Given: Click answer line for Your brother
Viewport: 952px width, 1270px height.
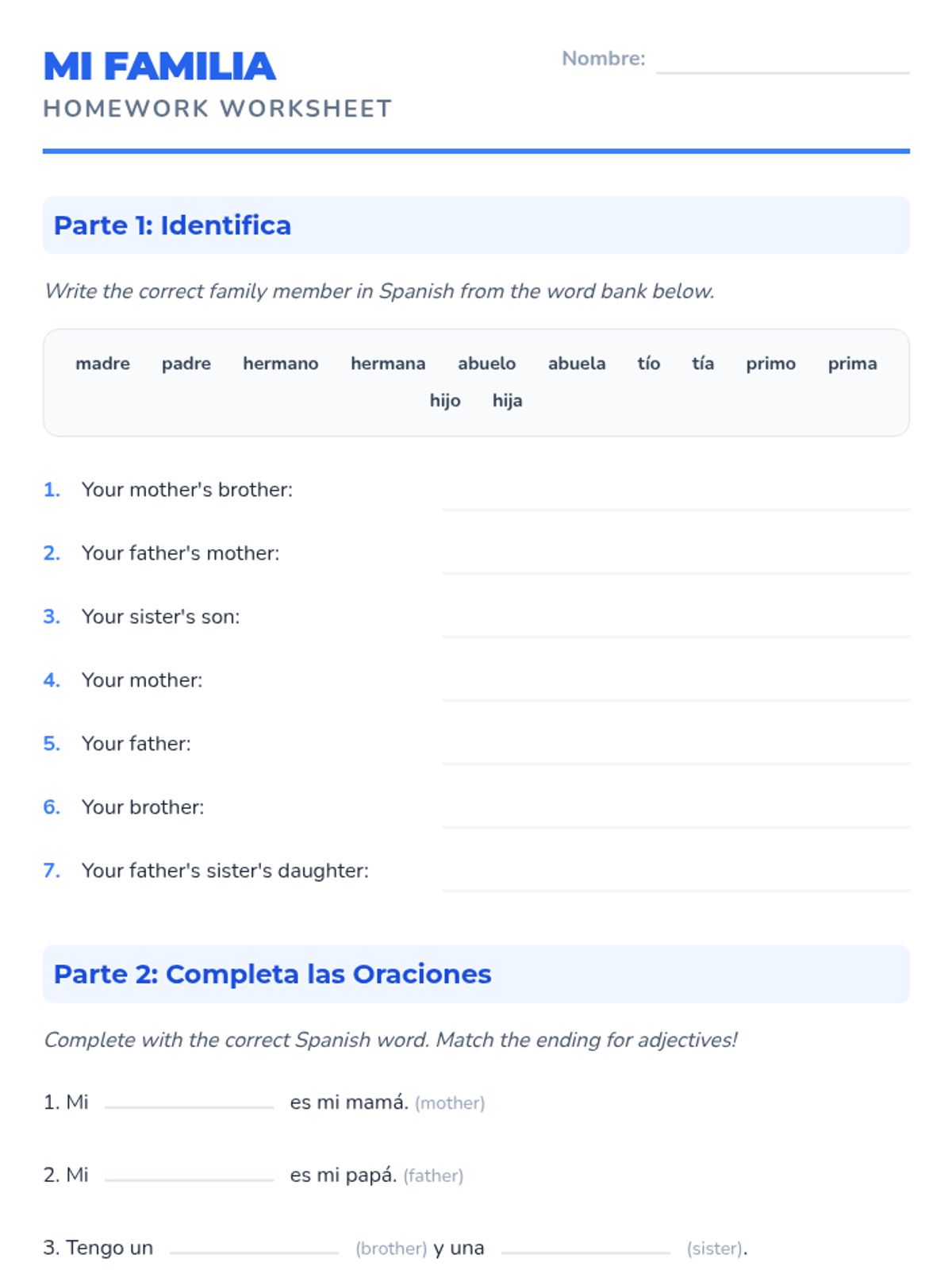Looking at the screenshot, I should [x=675, y=813].
